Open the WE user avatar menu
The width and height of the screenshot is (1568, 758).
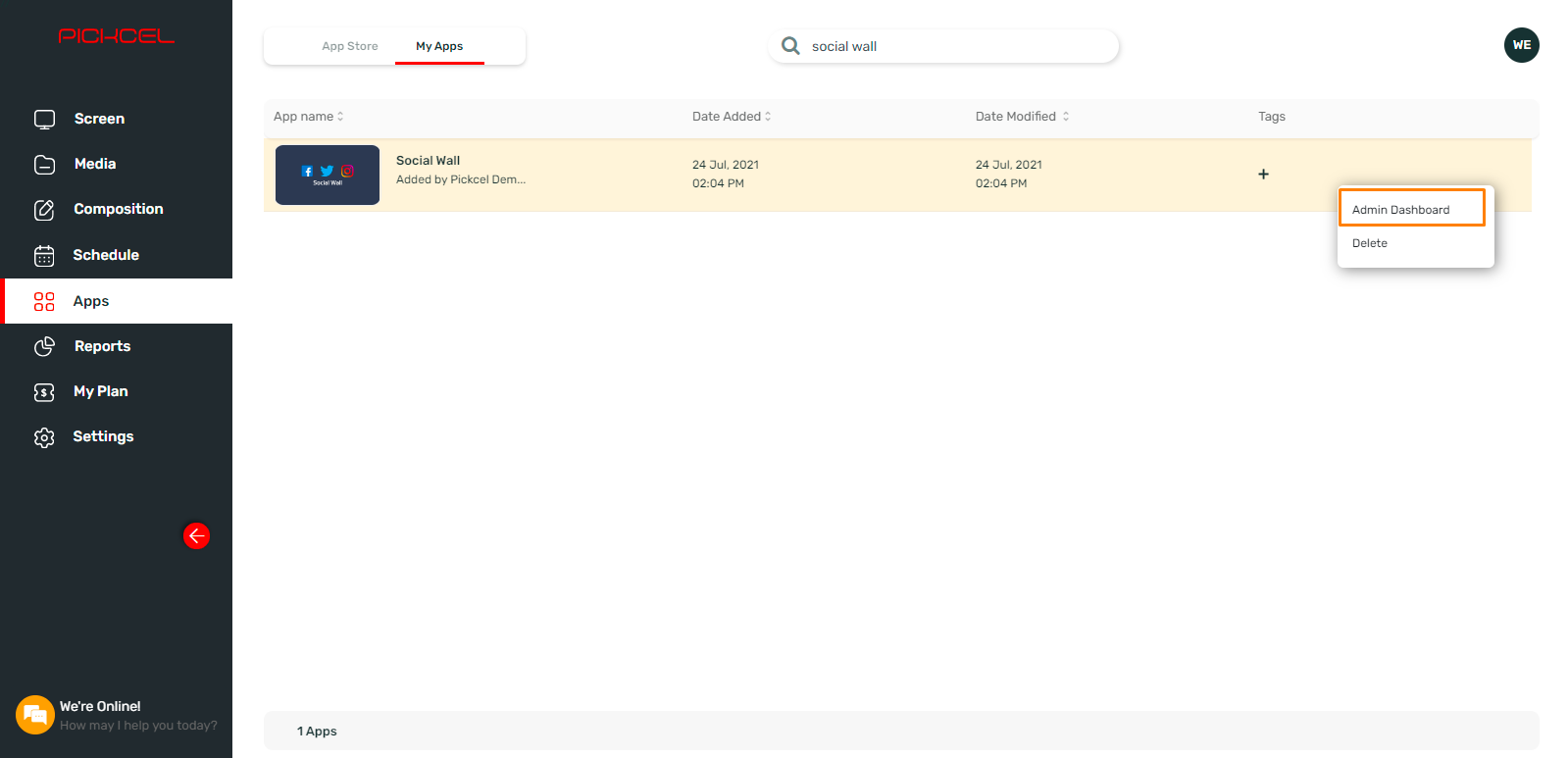1521,45
